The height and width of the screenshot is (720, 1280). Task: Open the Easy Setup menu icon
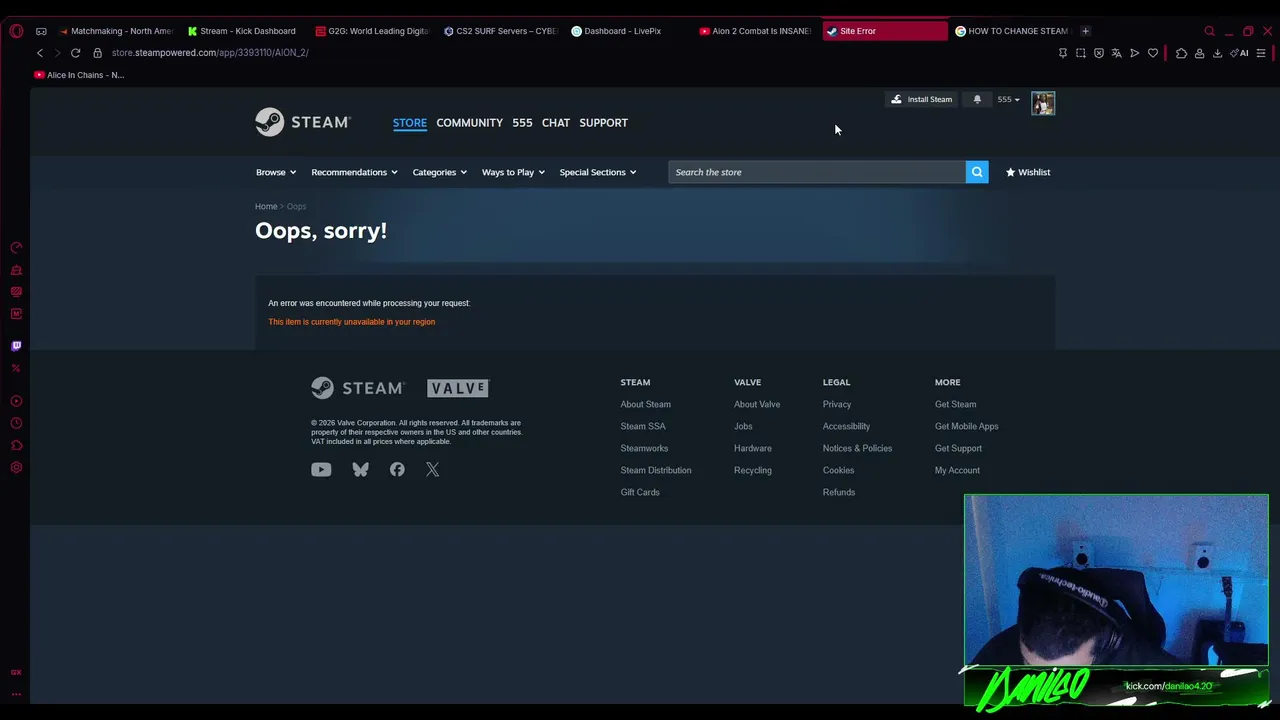pyautogui.click(x=1261, y=53)
